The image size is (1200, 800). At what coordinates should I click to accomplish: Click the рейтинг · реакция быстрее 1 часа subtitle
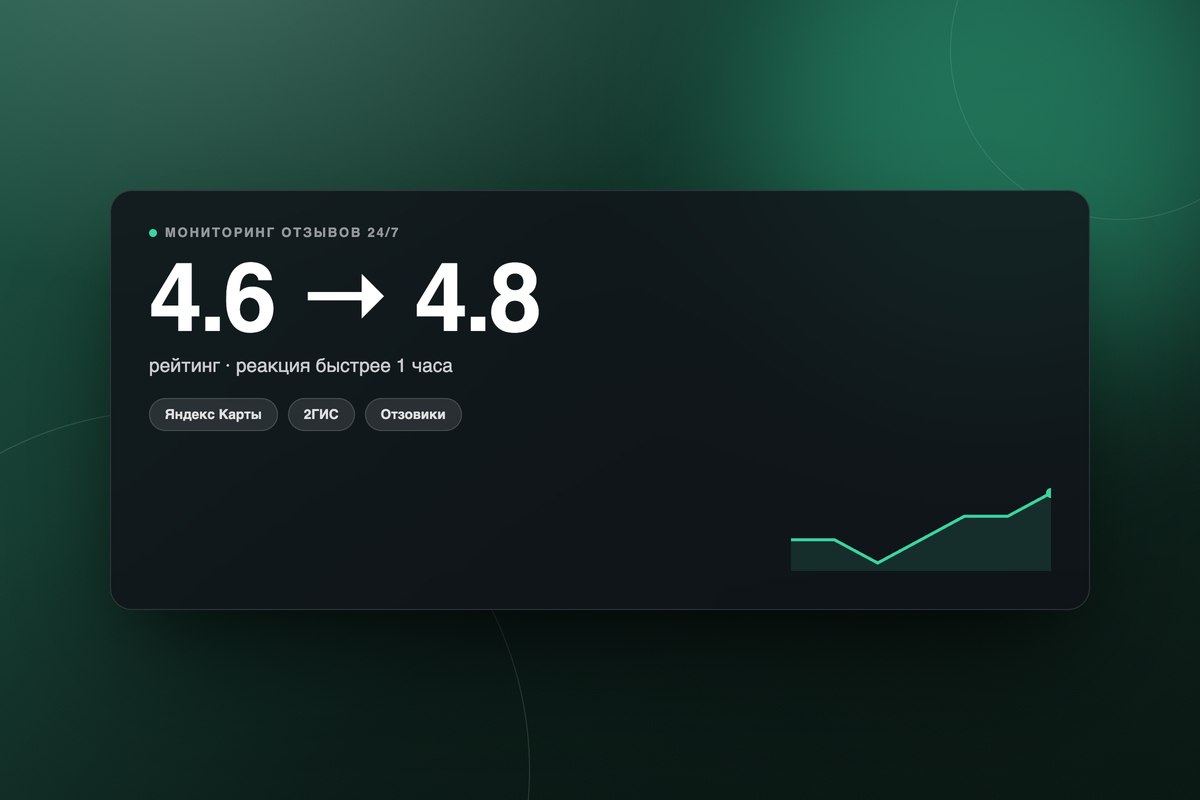(x=301, y=366)
